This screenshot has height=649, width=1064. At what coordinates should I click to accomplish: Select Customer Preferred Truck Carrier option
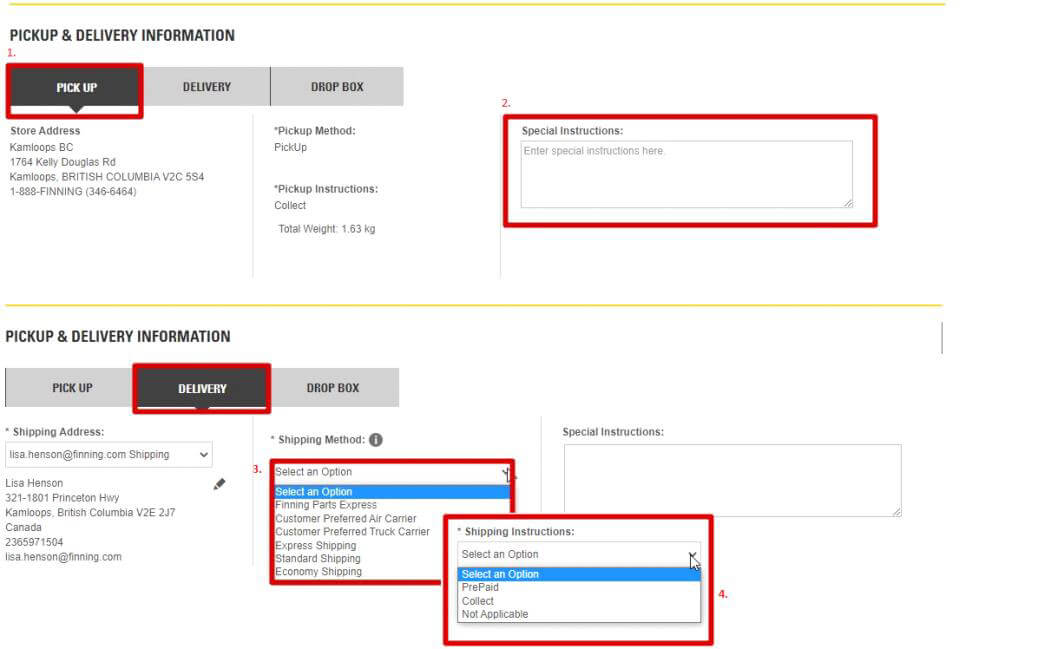click(x=352, y=532)
